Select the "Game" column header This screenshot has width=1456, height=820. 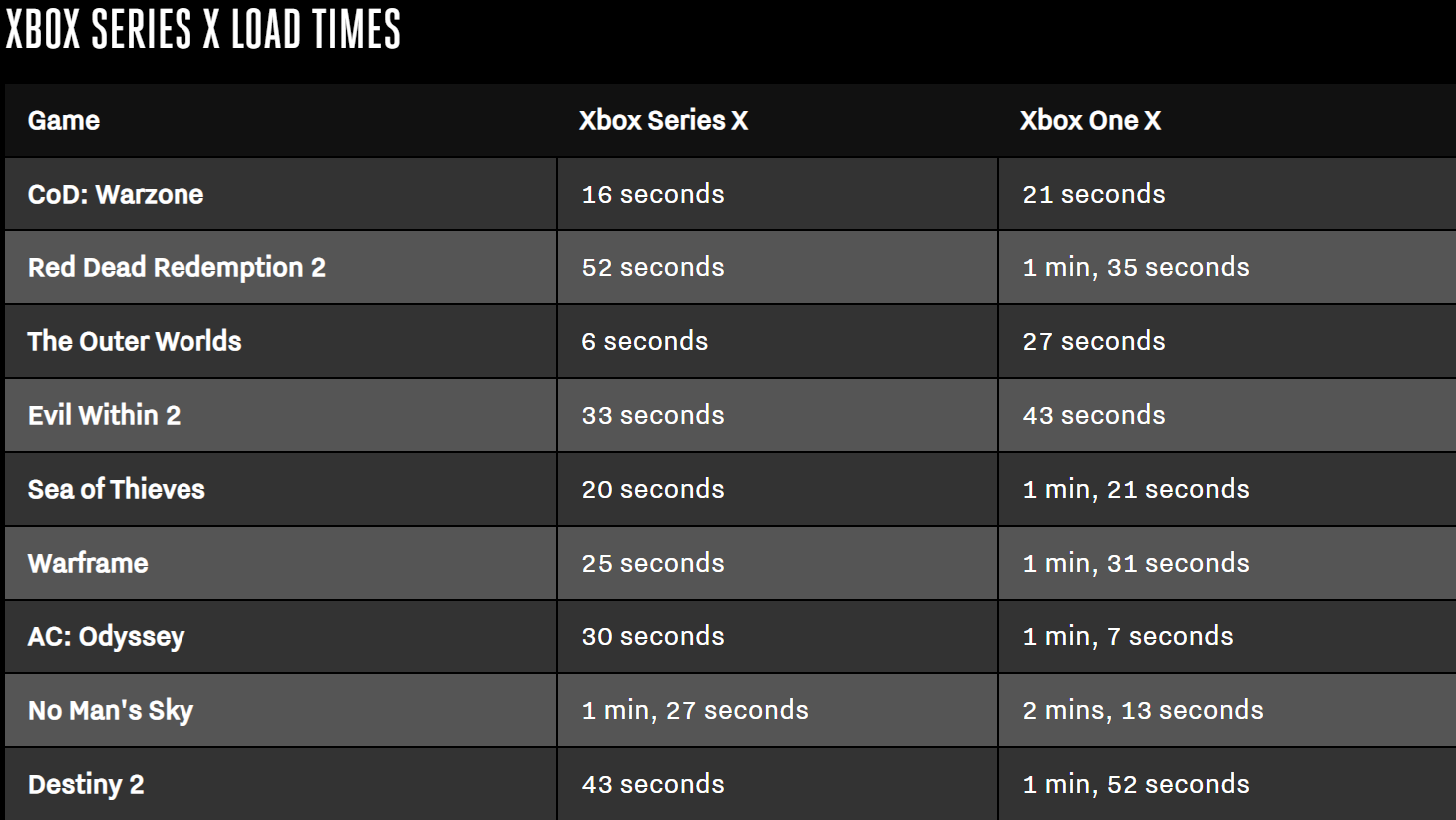(x=64, y=121)
